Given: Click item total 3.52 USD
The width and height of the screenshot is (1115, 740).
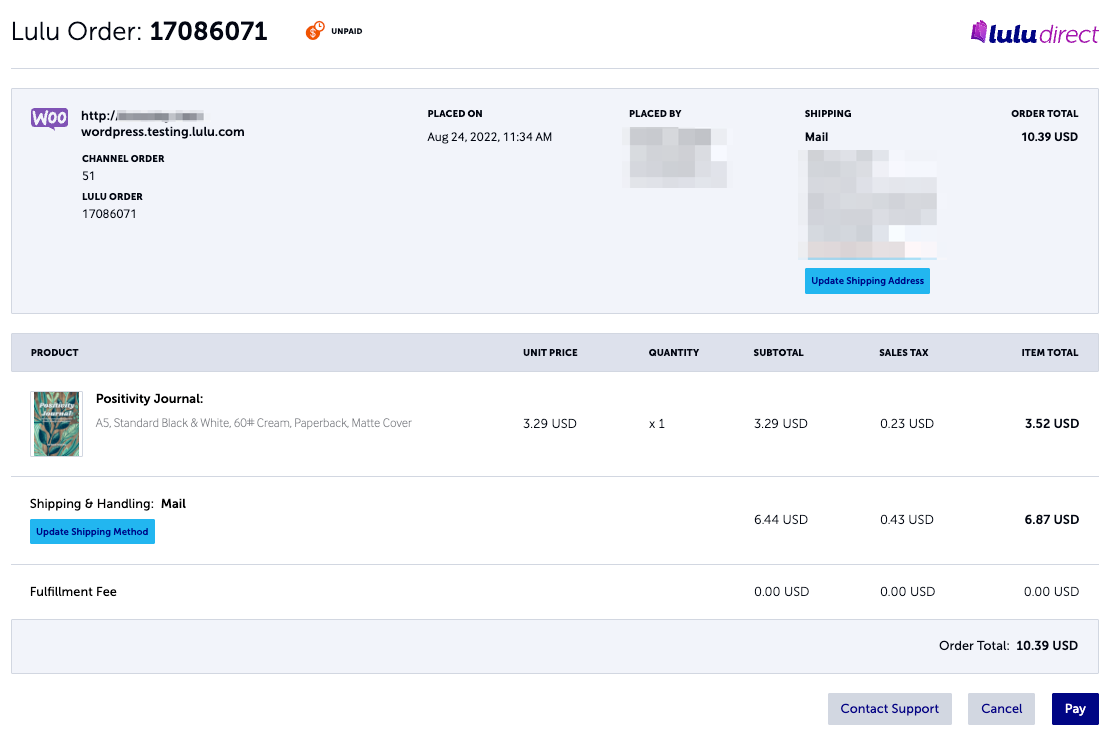Looking at the screenshot, I should [1052, 424].
